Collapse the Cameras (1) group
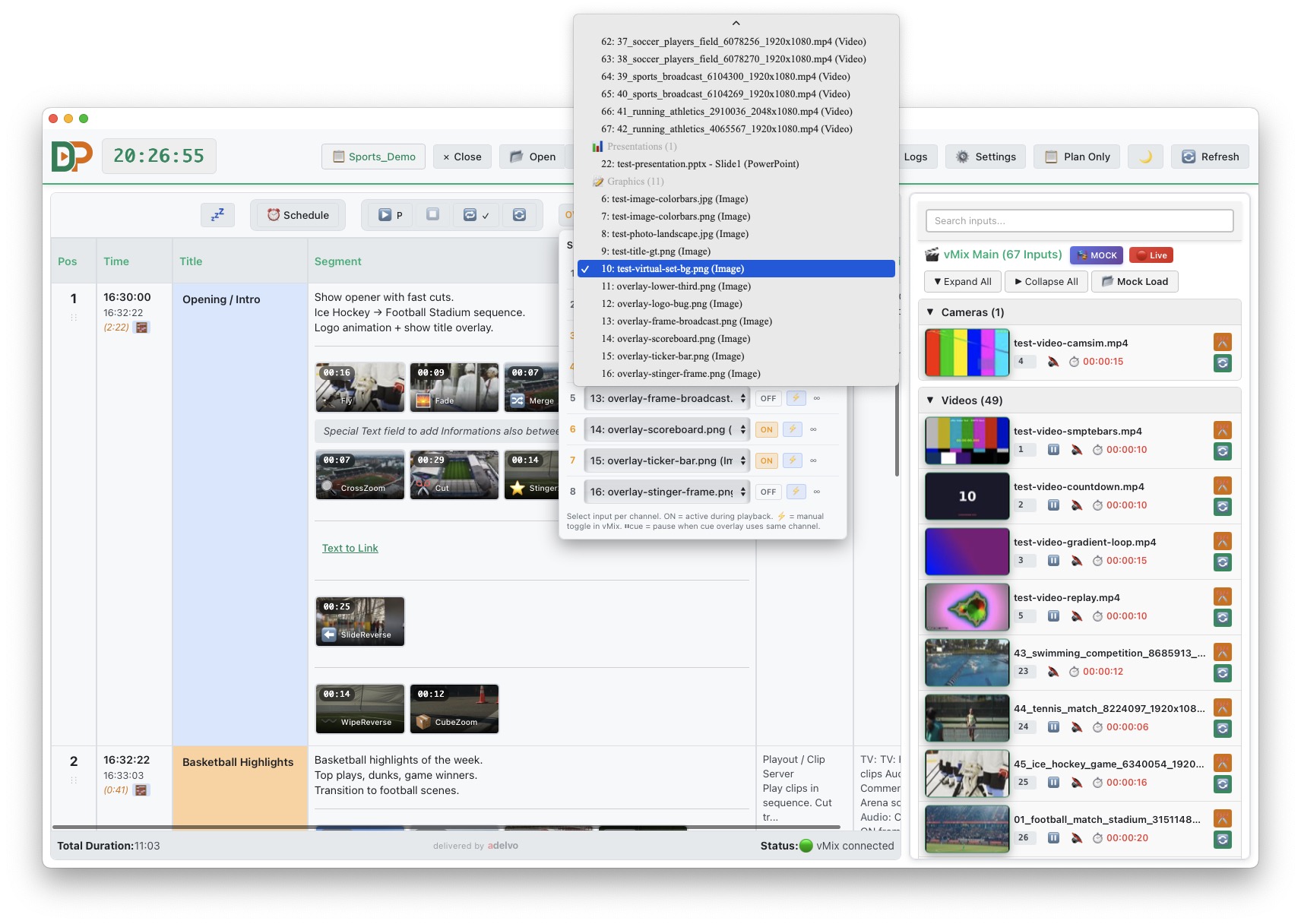This screenshot has width=1301, height=924. pyautogui.click(x=930, y=312)
